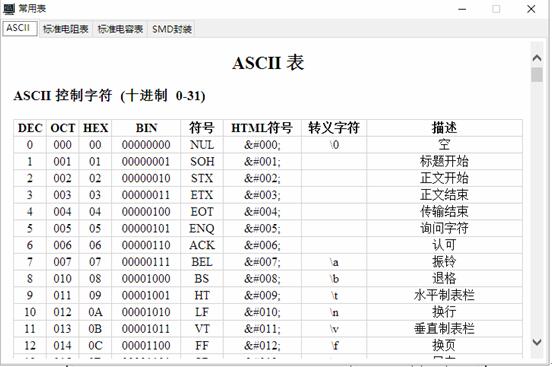Click the scrollbar up arrow
Image resolution: width=552 pixels, height=367 pixels.
(x=537, y=58)
